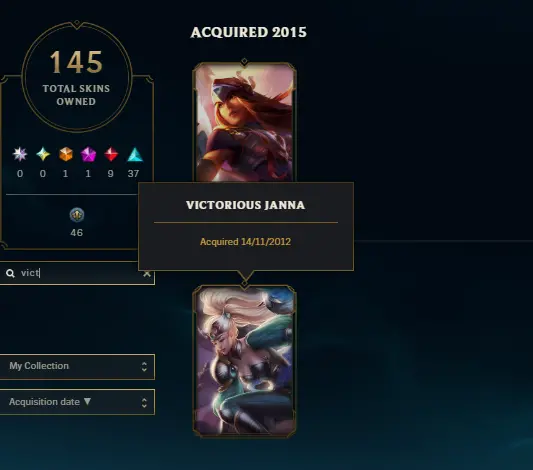Viewport: 533px width, 470px height.
Task: Click the My Collection dropdown arrows
Action: pyautogui.click(x=144, y=366)
